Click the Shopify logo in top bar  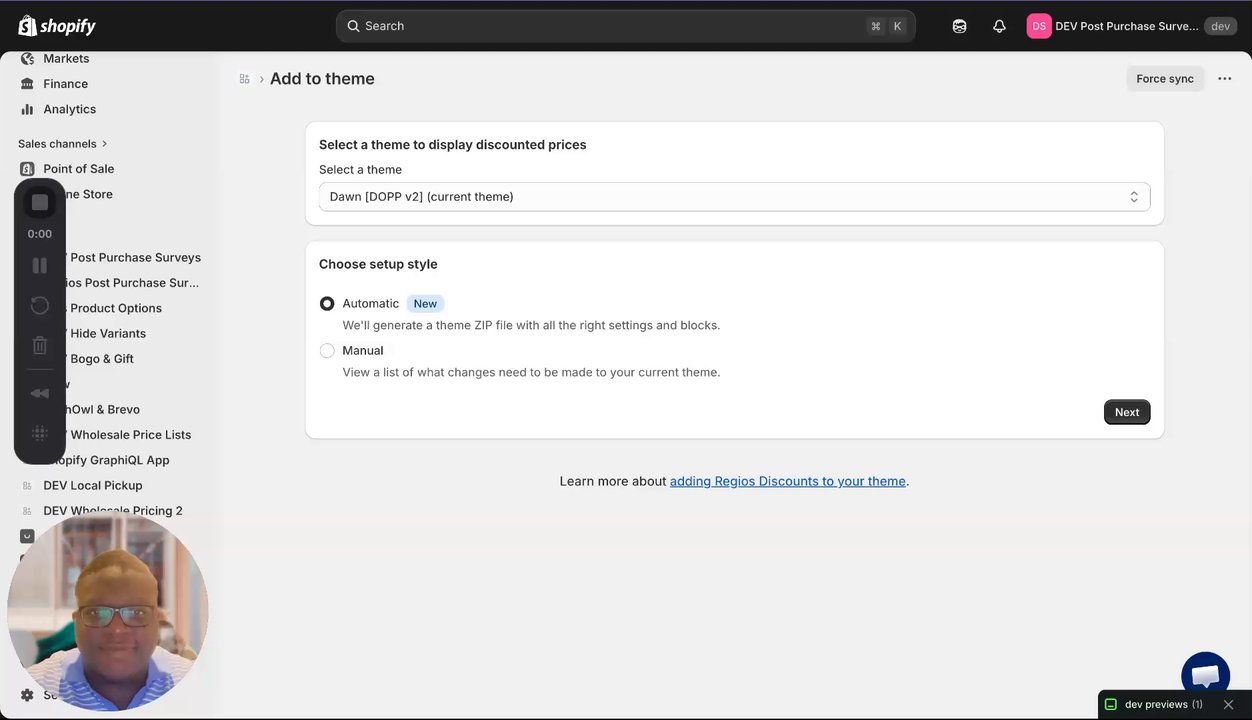pos(56,26)
